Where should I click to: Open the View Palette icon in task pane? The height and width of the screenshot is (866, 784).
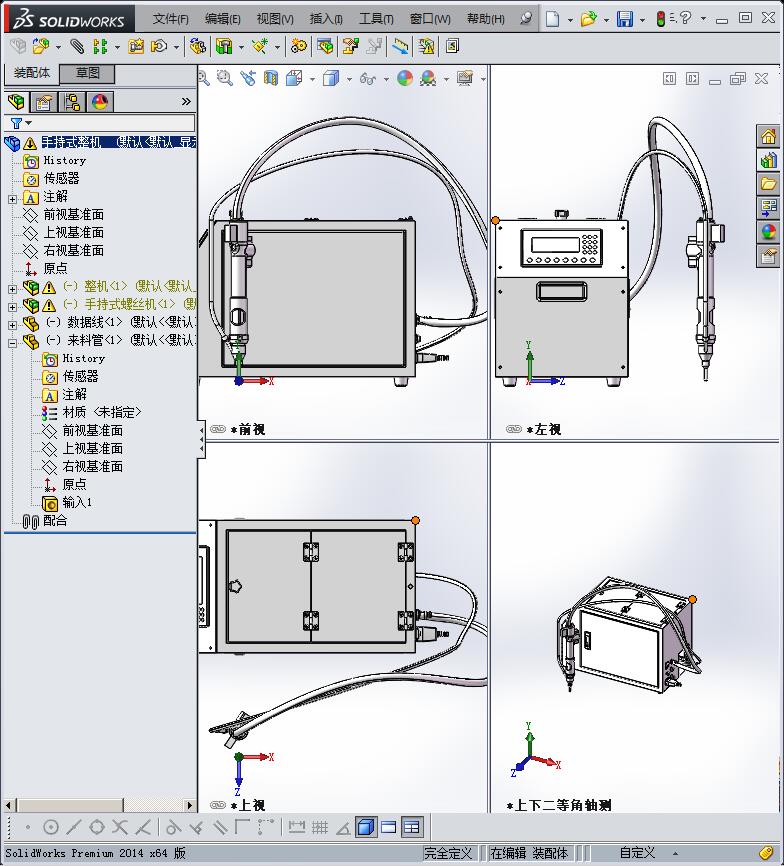click(768, 208)
